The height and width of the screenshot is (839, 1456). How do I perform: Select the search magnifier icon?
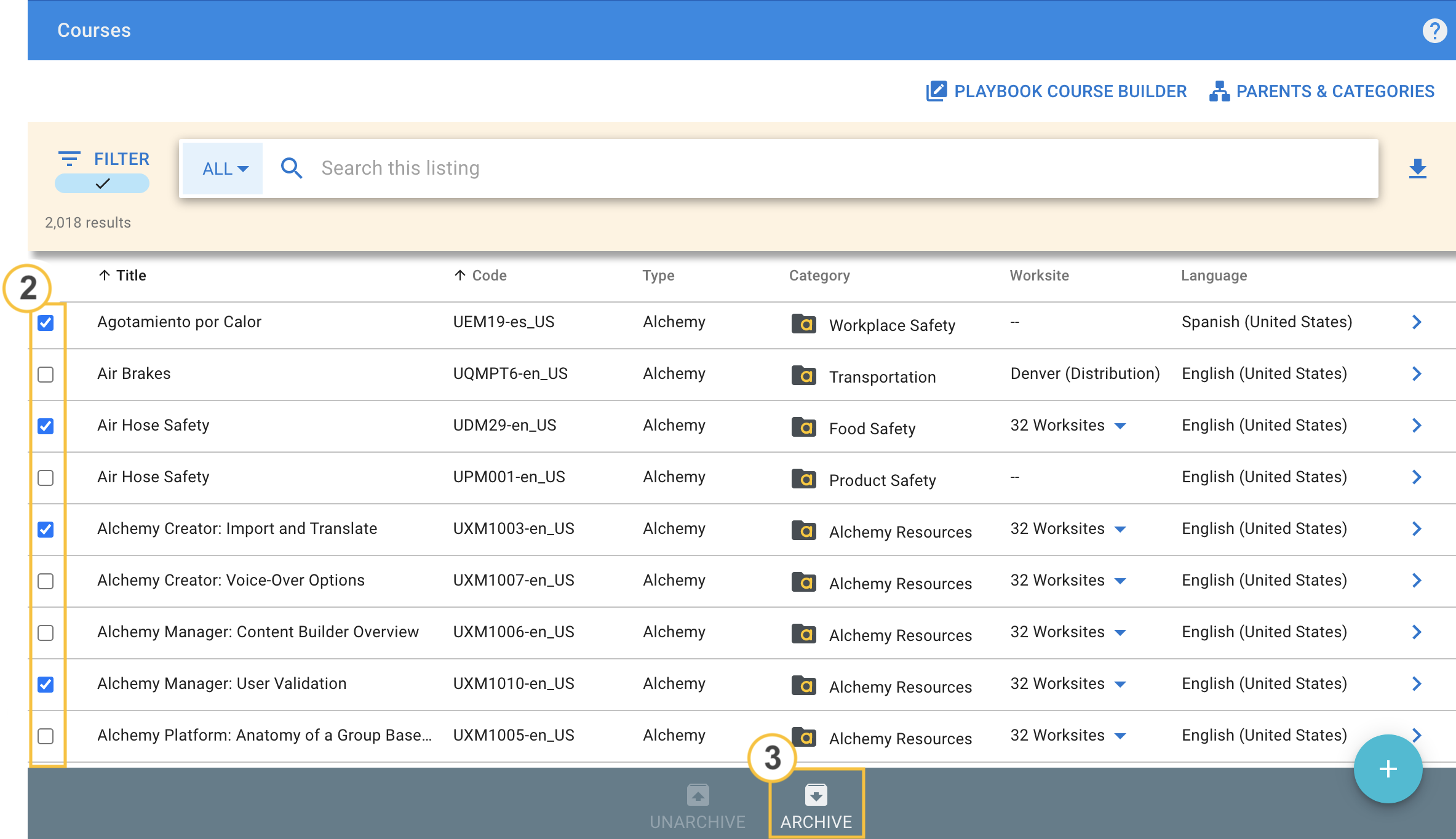[x=291, y=167]
